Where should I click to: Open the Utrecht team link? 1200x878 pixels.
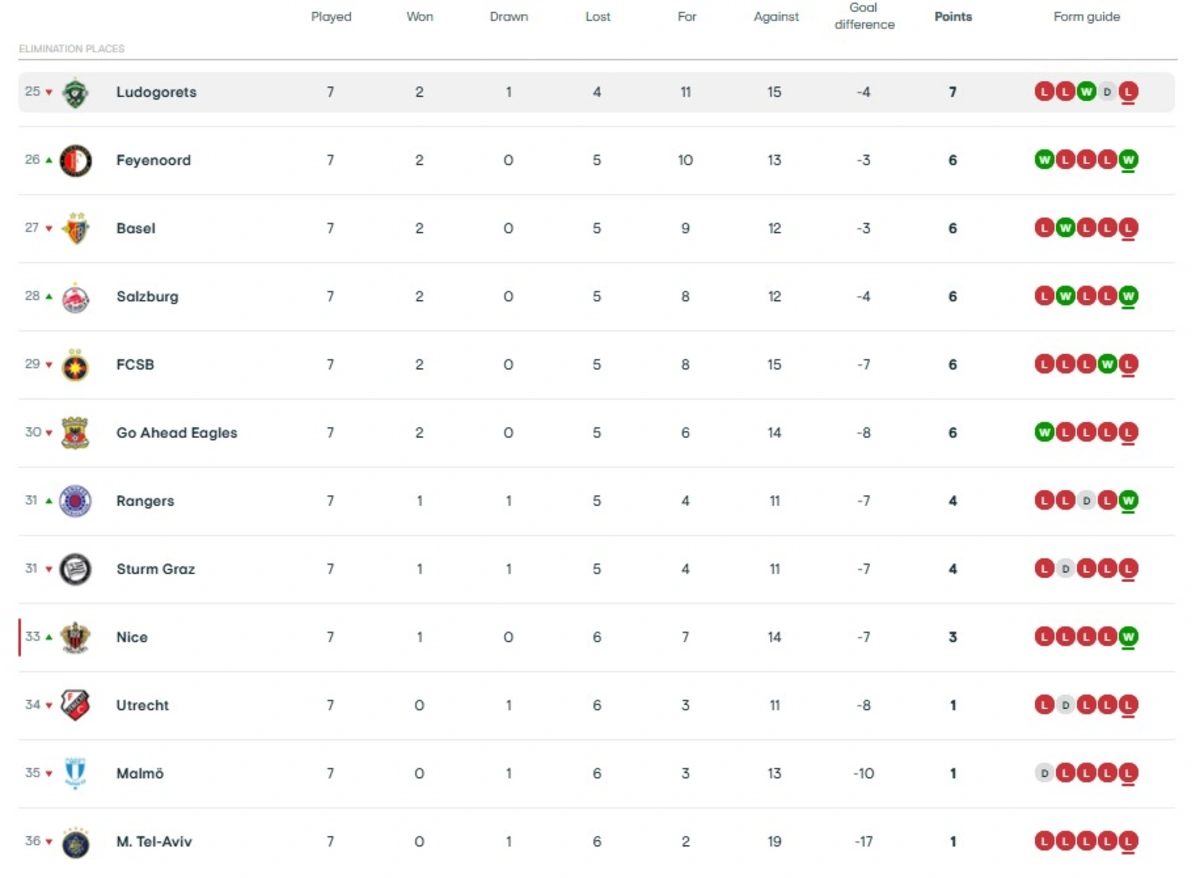click(x=142, y=705)
